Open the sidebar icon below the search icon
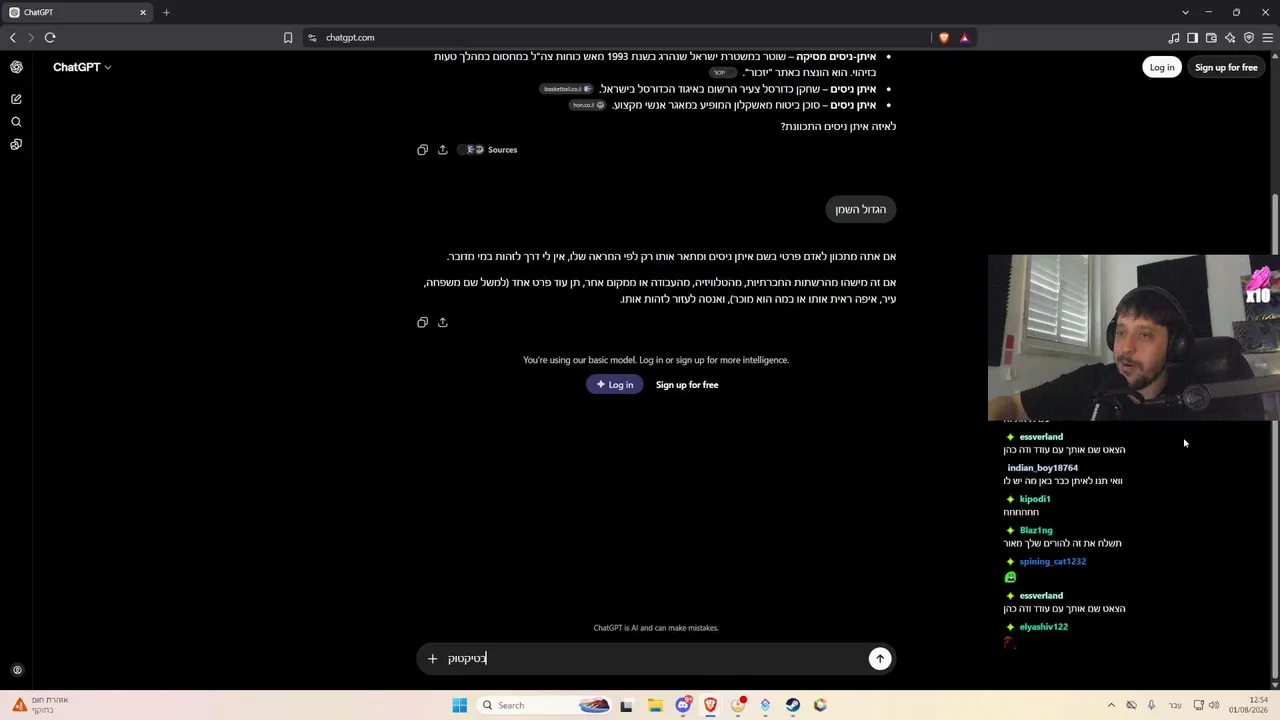 point(16,145)
